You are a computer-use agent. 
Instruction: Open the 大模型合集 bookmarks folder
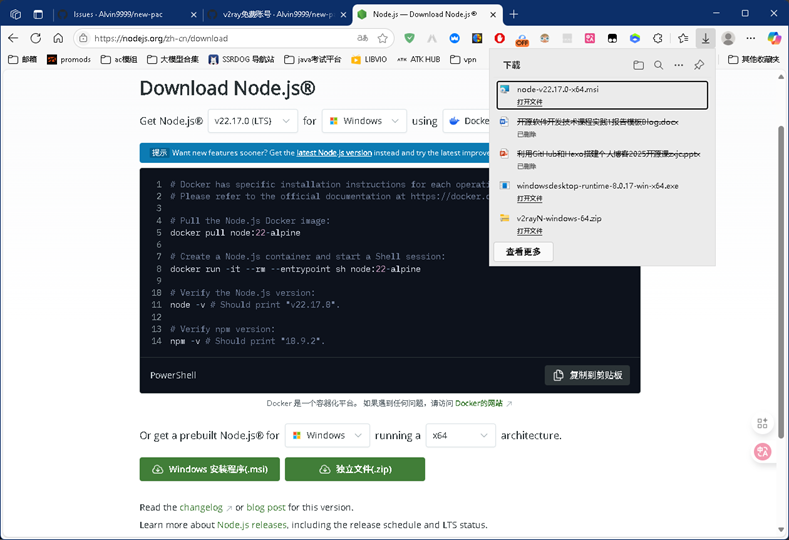click(173, 59)
